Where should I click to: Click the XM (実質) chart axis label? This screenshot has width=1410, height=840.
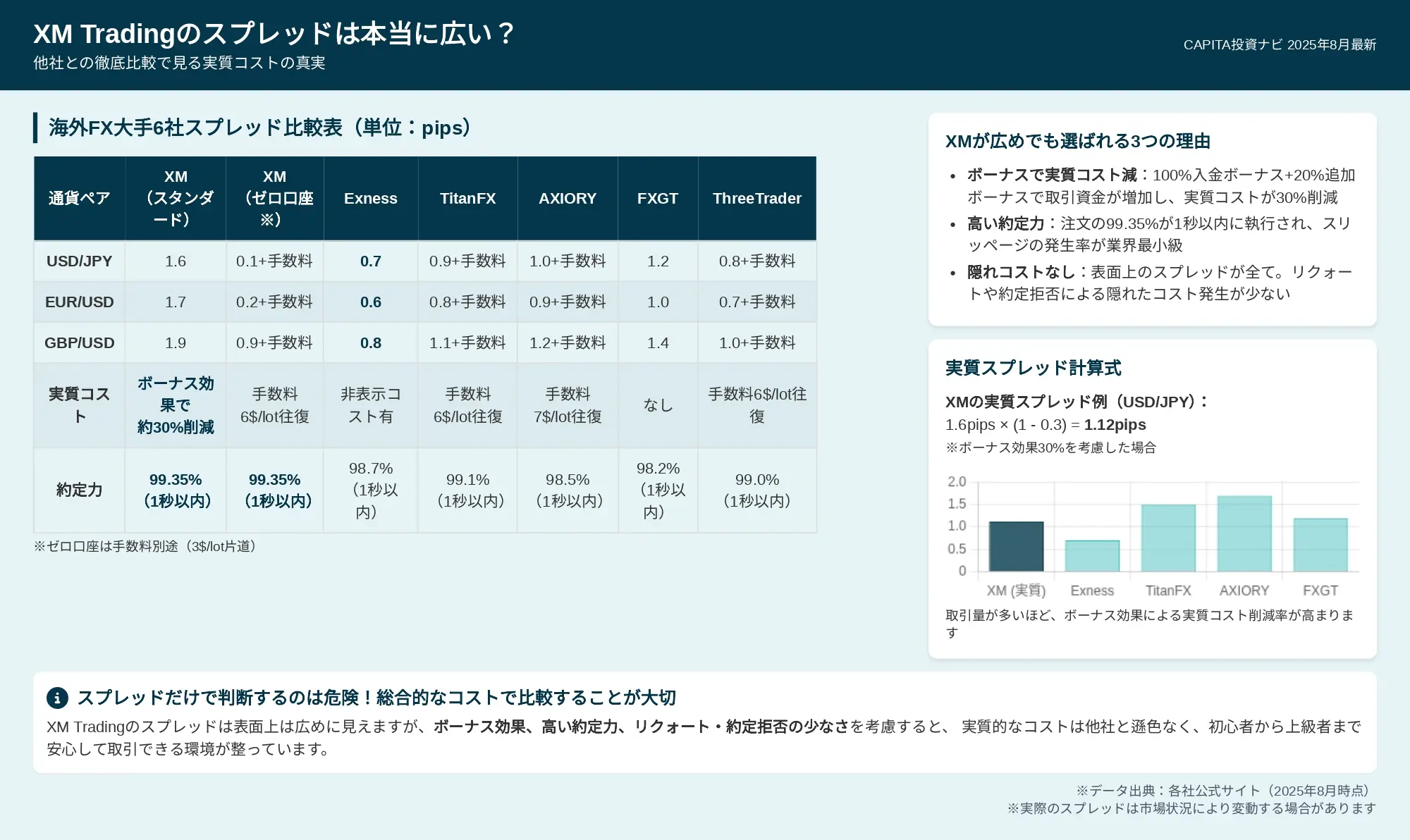pyautogui.click(x=1016, y=591)
